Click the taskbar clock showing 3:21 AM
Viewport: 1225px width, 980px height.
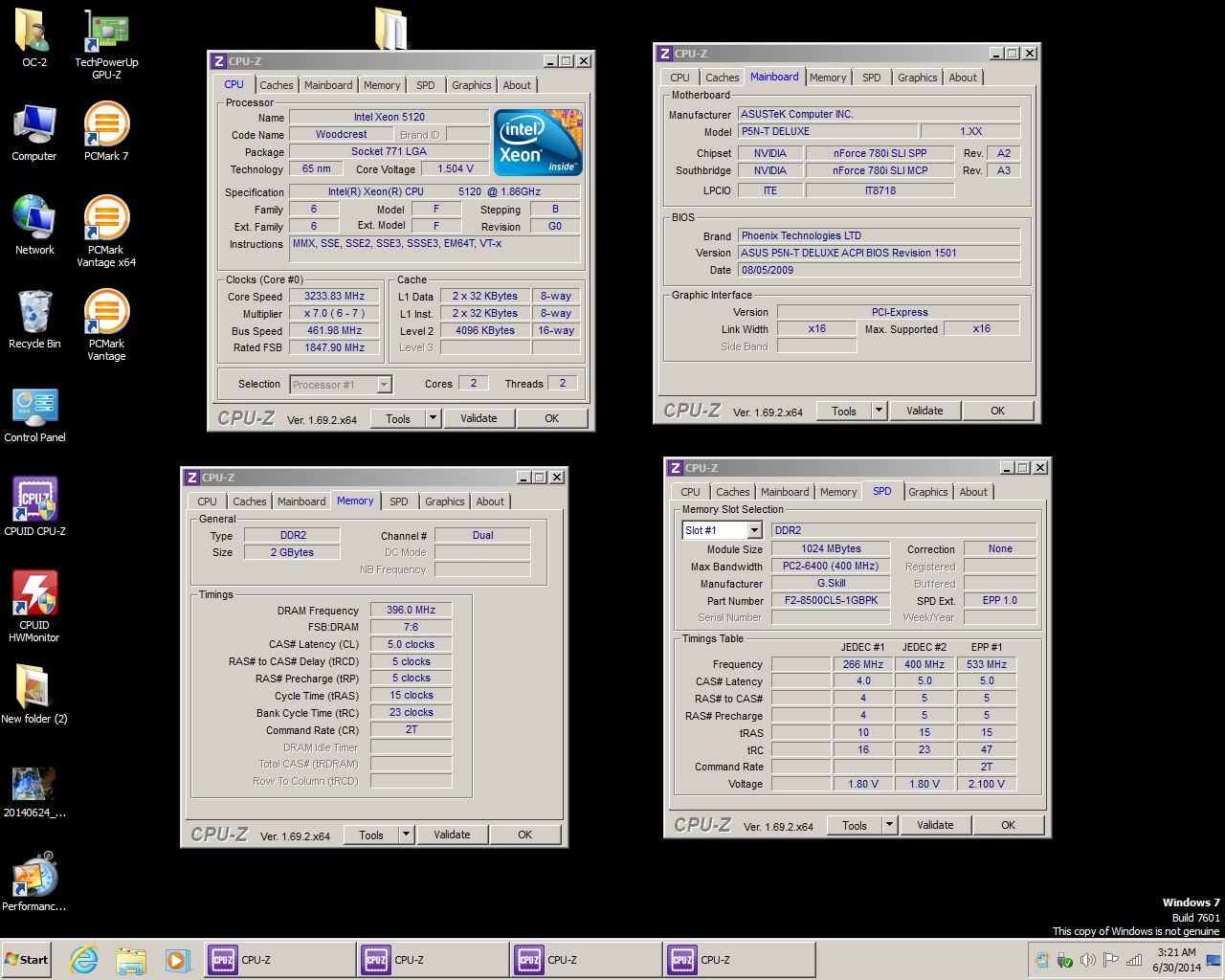[1176, 960]
